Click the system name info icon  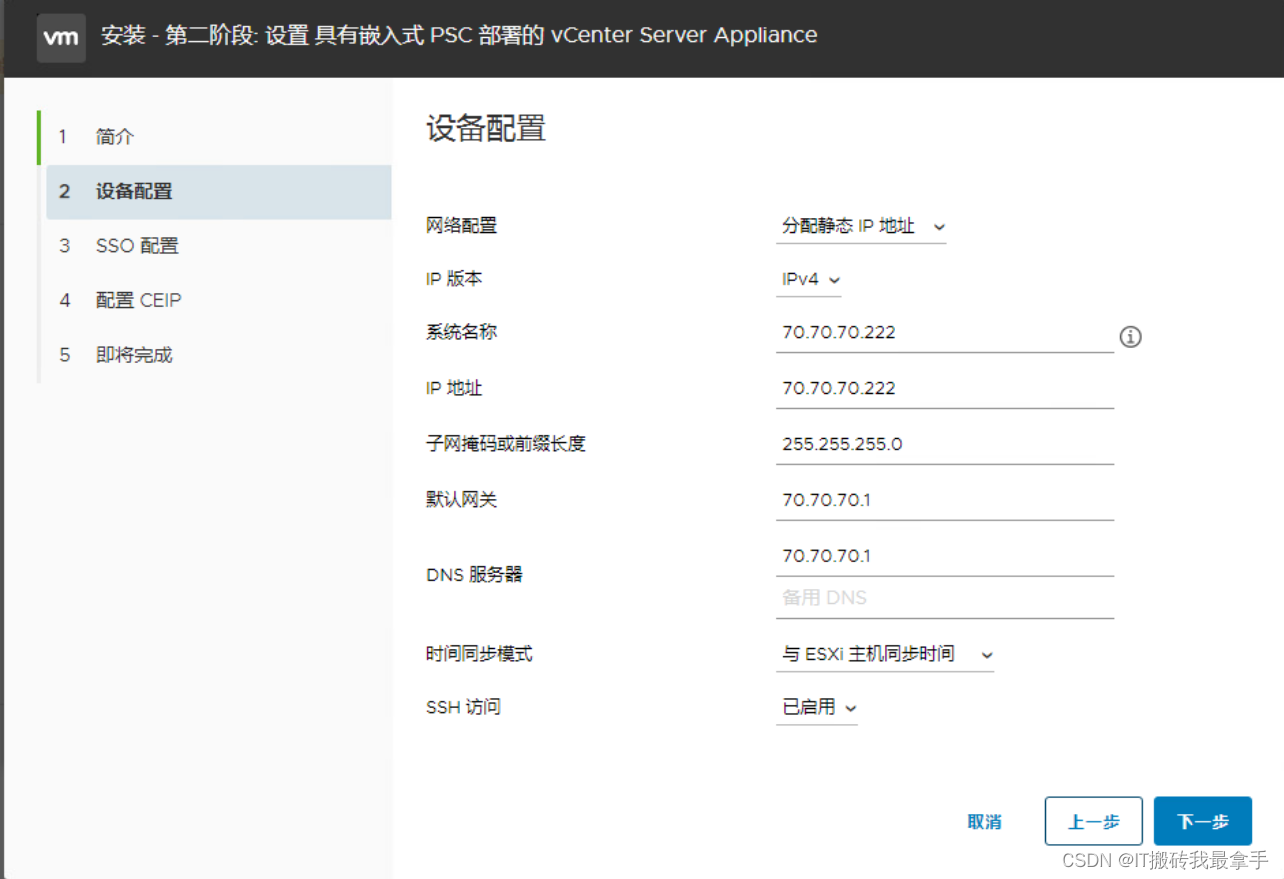[x=1130, y=337]
